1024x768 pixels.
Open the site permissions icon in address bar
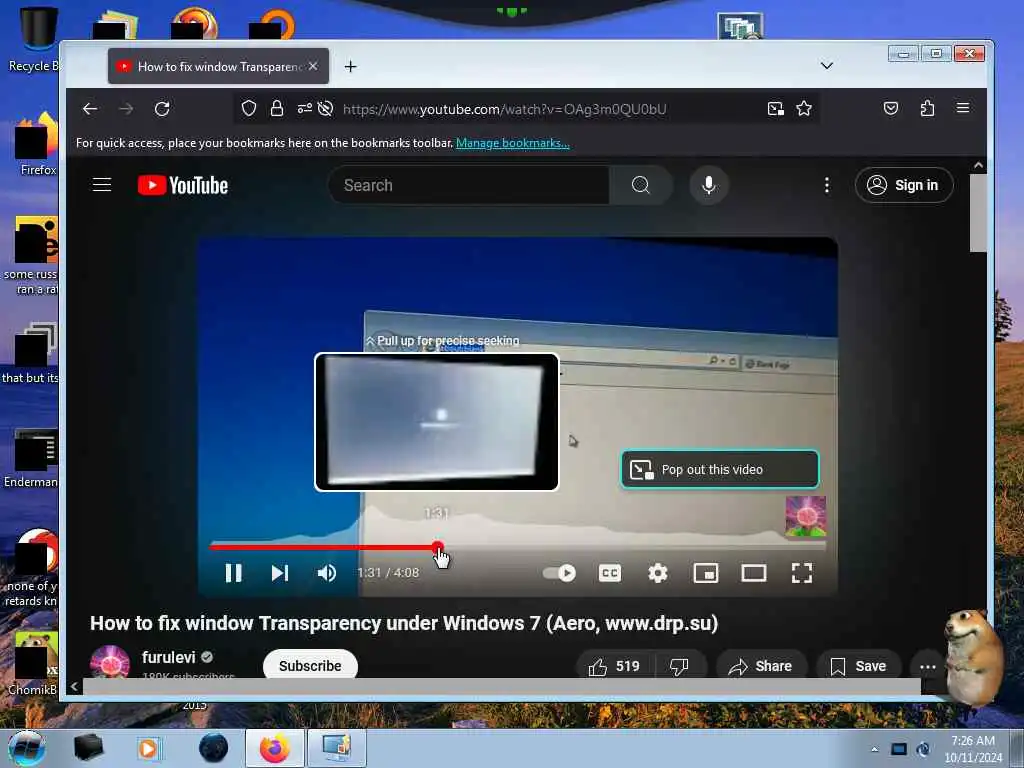tap(304, 108)
